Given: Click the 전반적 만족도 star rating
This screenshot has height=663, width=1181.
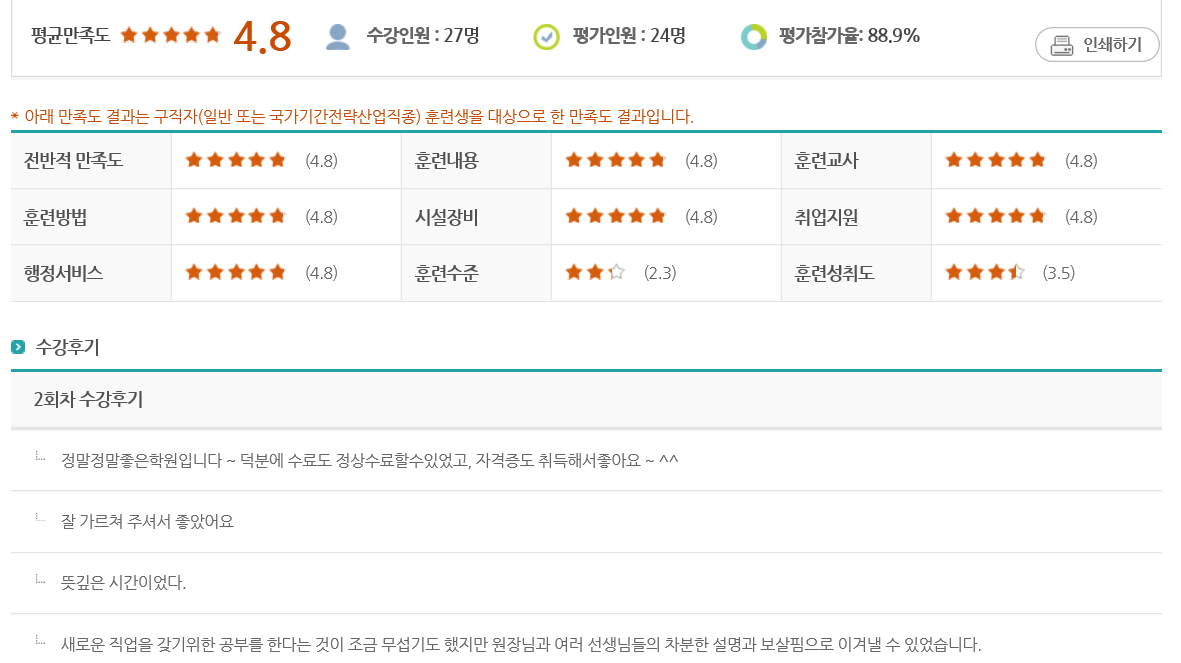Looking at the screenshot, I should [x=235, y=160].
